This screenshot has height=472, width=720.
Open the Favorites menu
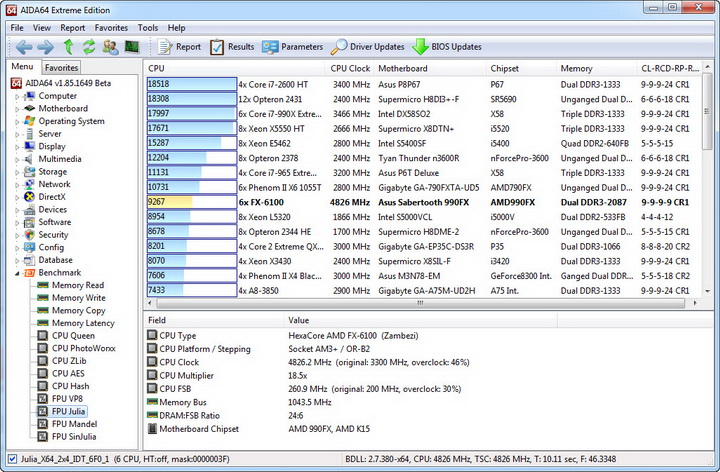point(111,28)
